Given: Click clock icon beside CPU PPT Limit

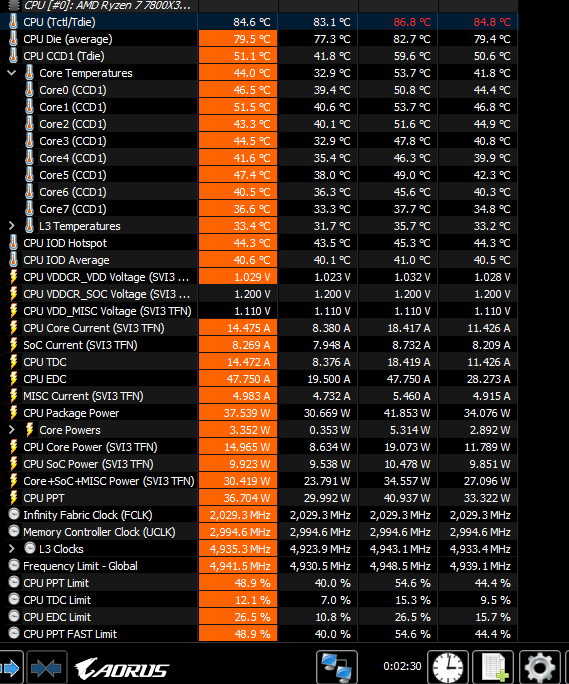Looking at the screenshot, I should click(x=14, y=582).
